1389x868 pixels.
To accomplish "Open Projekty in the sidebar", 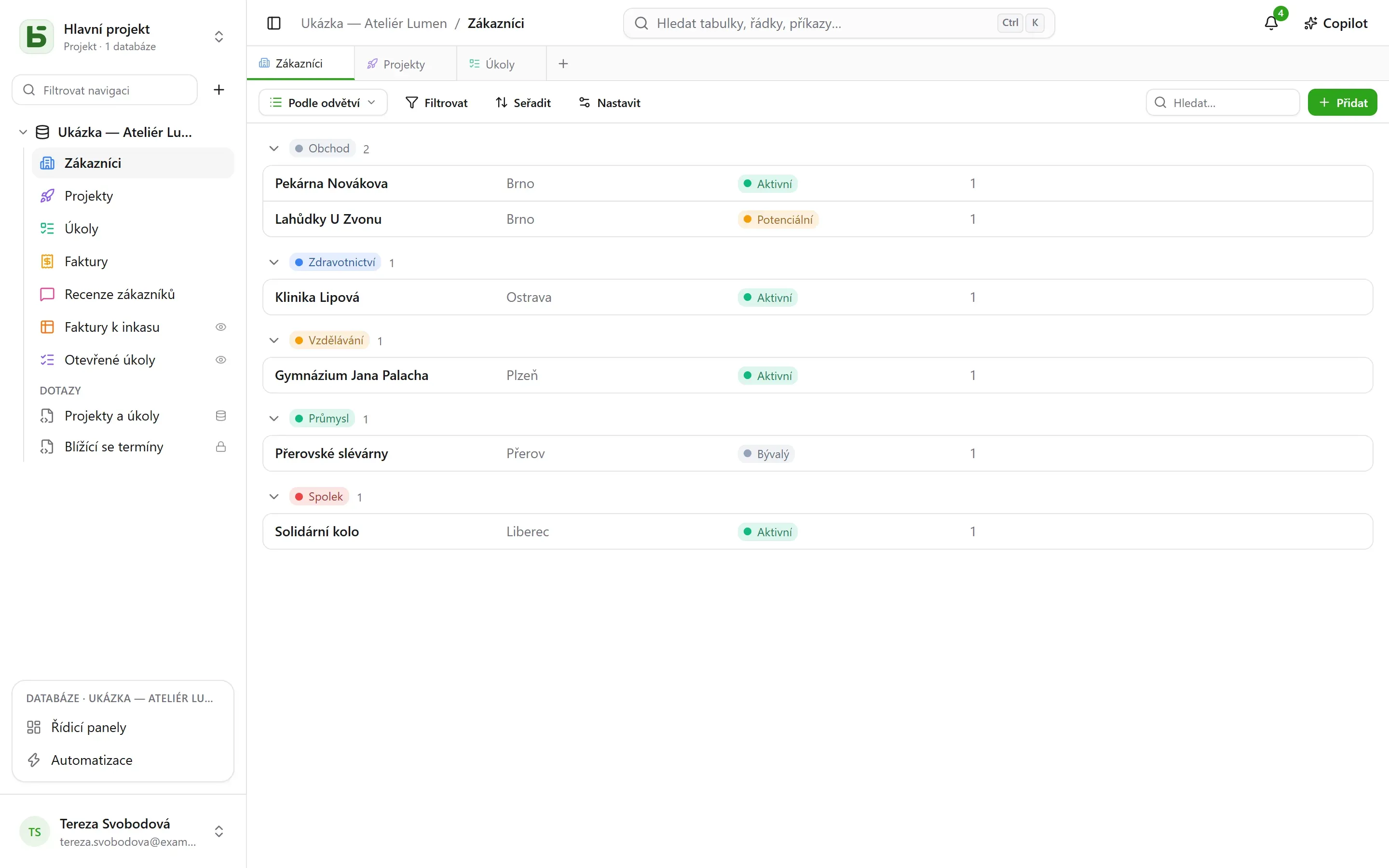I will (133, 196).
